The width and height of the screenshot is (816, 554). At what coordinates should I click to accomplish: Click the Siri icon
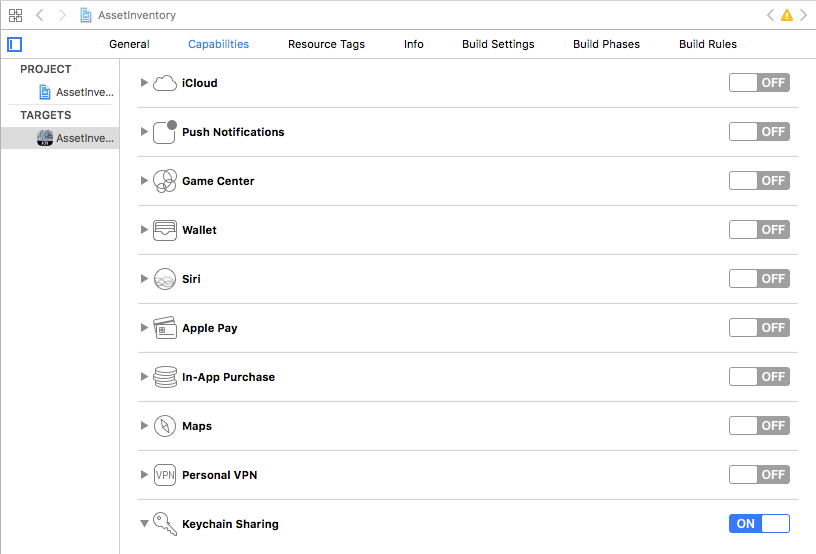click(x=164, y=279)
